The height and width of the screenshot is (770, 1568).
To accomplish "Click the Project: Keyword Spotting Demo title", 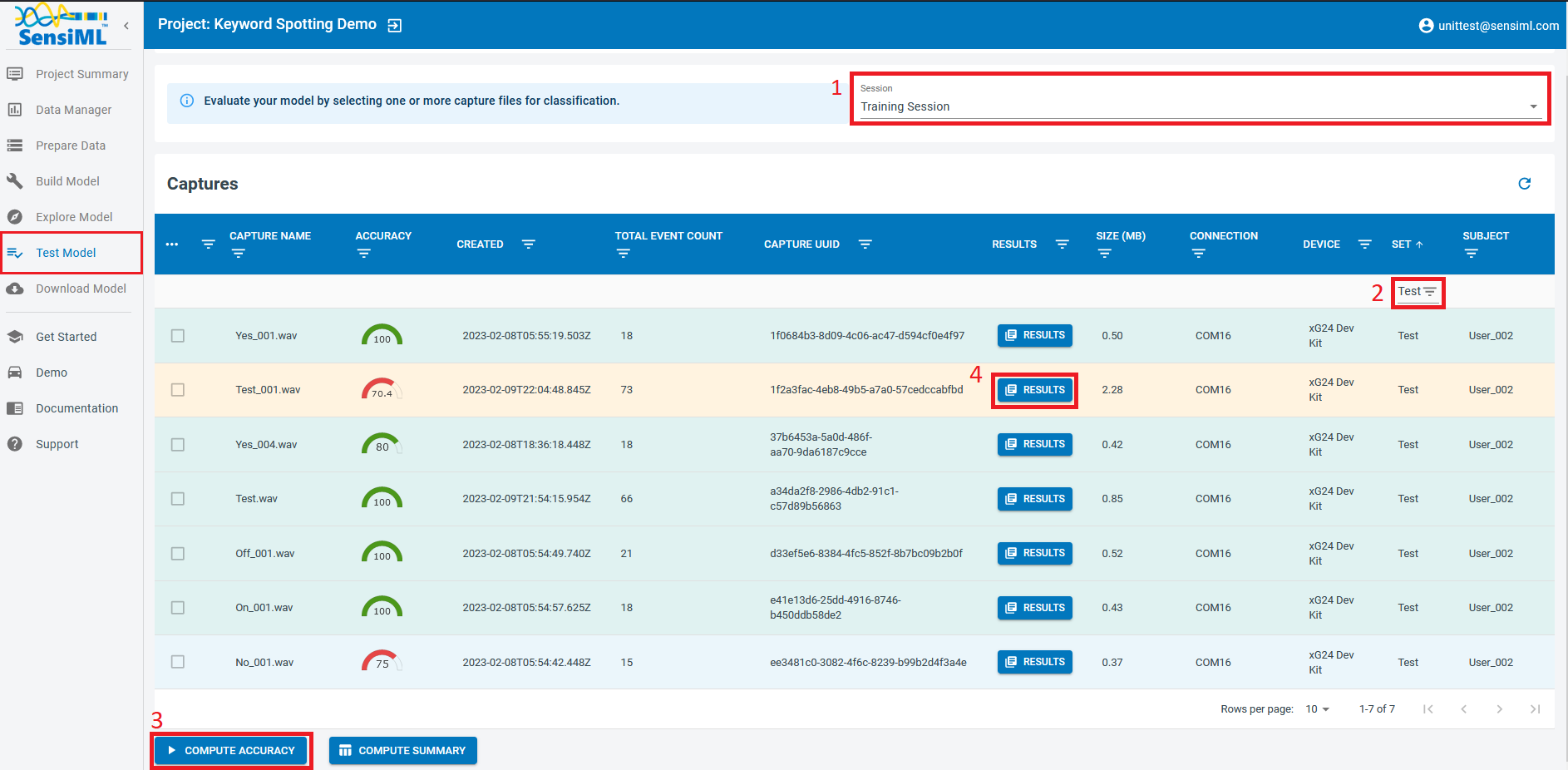I will (x=267, y=24).
